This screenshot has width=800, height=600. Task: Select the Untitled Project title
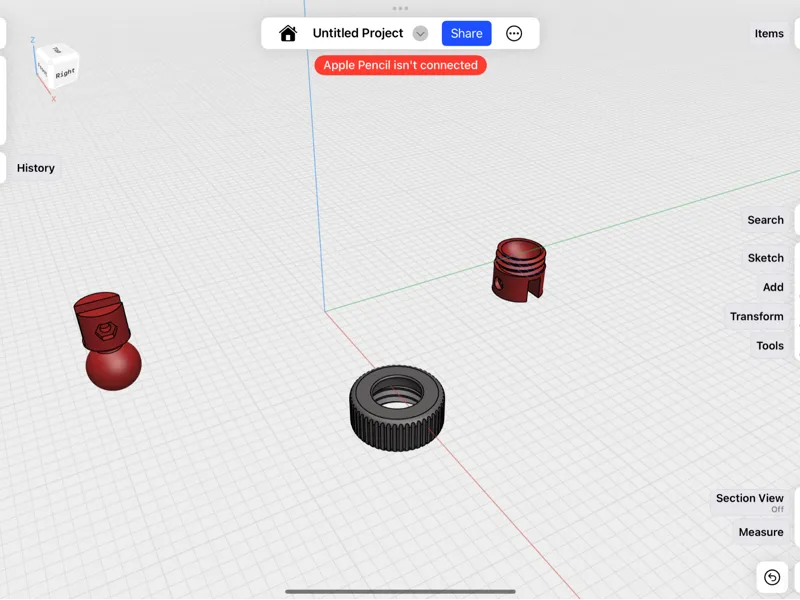pos(358,33)
